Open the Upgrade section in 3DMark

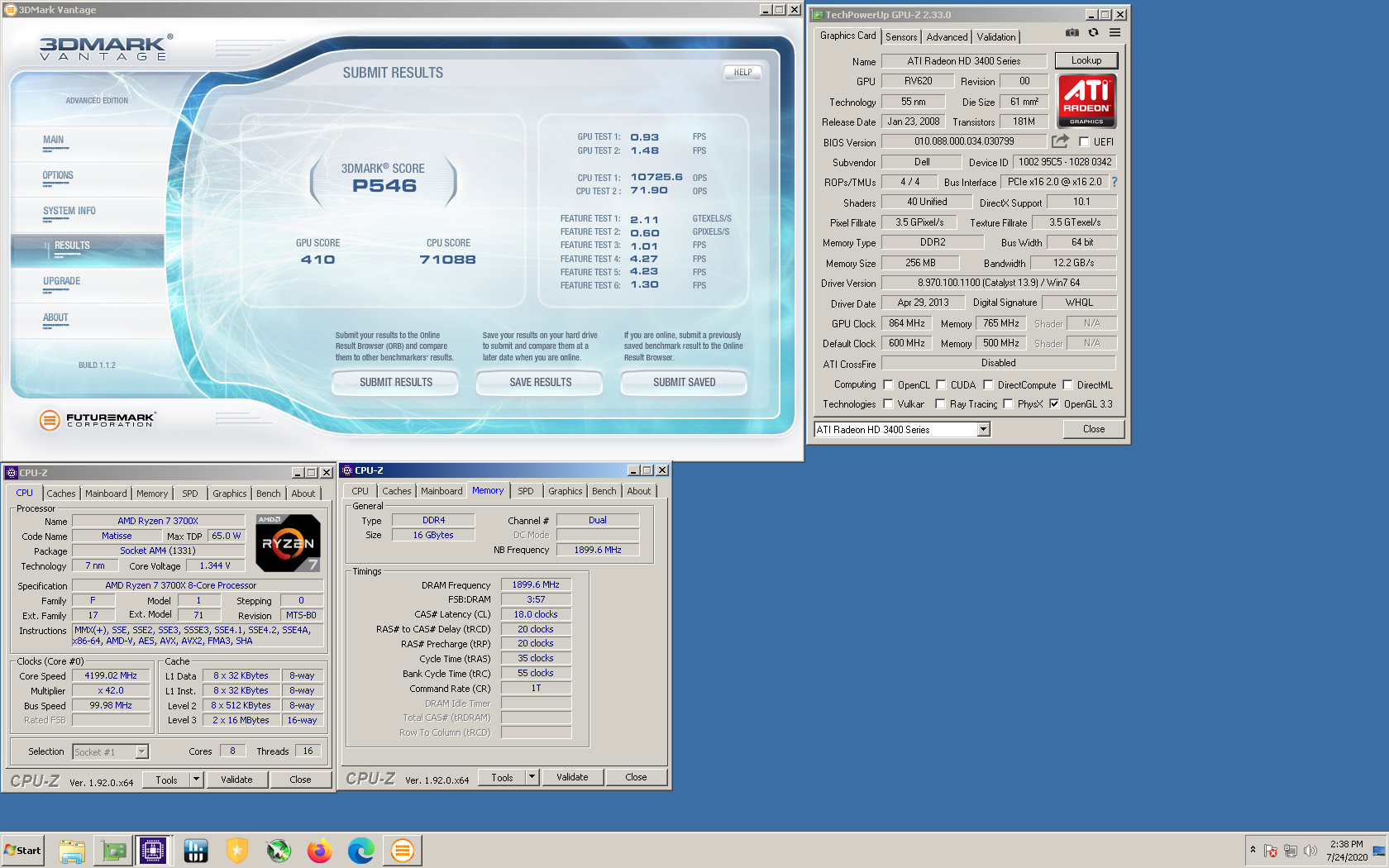point(62,282)
